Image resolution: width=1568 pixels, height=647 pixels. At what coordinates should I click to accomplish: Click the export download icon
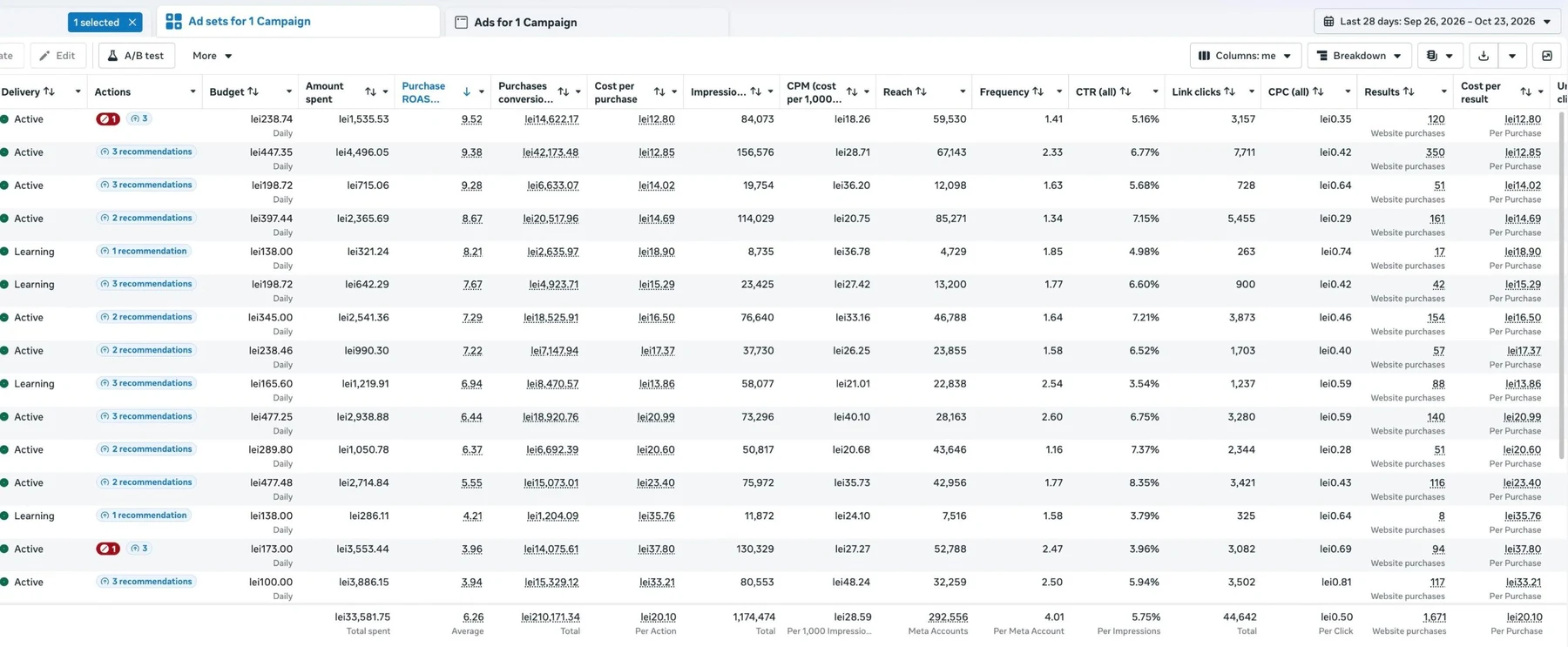click(1484, 56)
